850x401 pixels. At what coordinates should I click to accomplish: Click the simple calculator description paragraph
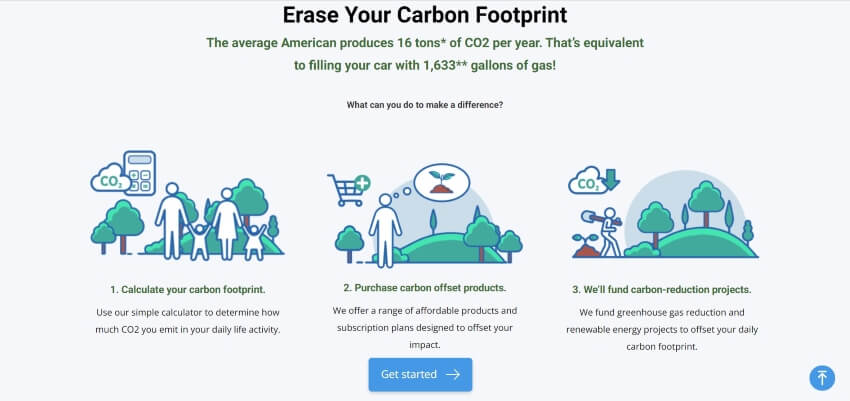pos(188,321)
